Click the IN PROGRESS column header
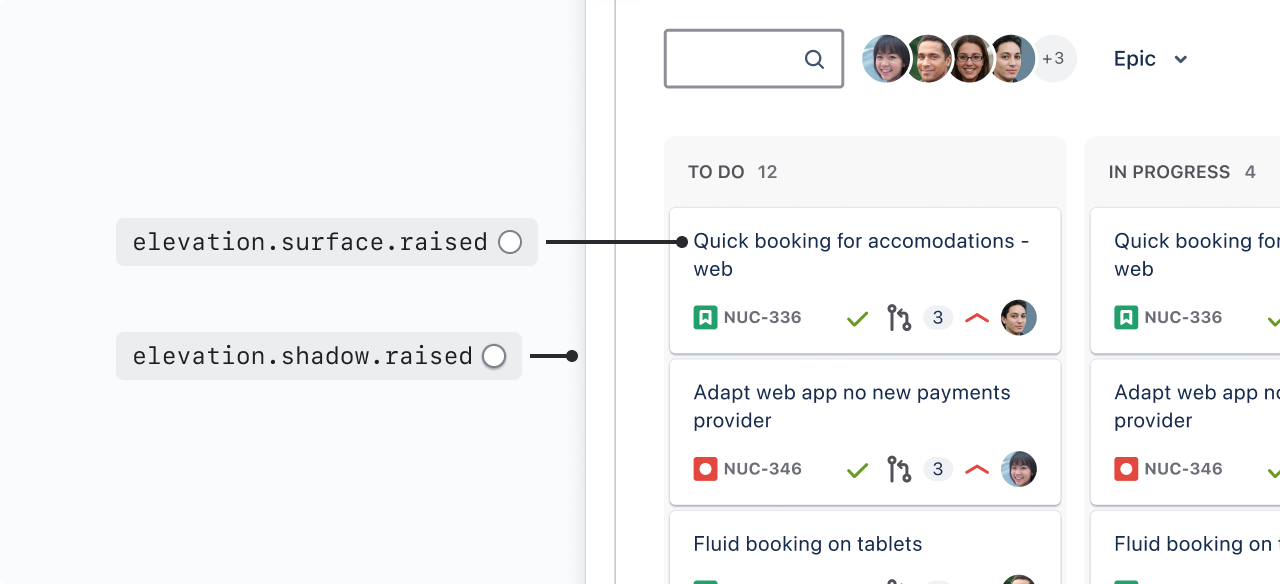 pos(1169,172)
